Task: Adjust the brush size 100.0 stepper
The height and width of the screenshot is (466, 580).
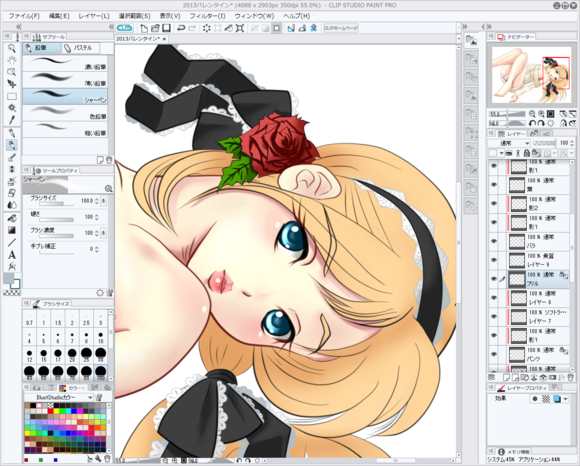Action: click(x=97, y=201)
